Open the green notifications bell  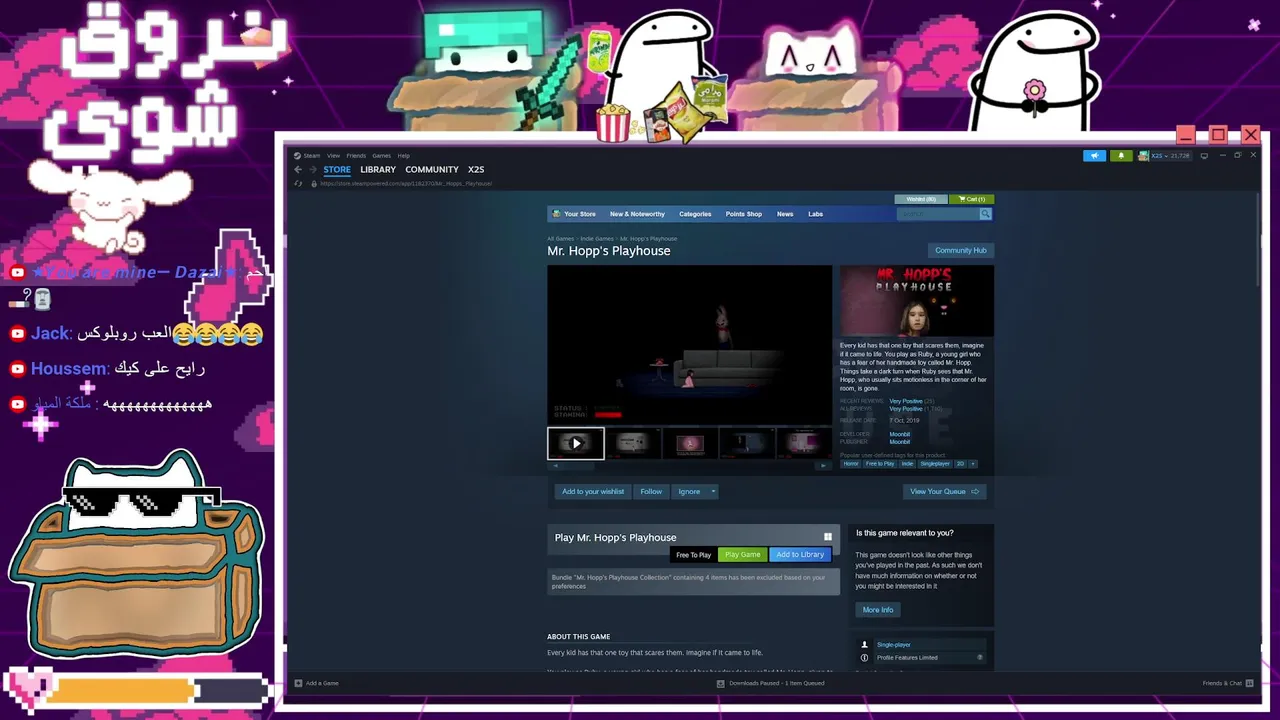[x=1121, y=156]
